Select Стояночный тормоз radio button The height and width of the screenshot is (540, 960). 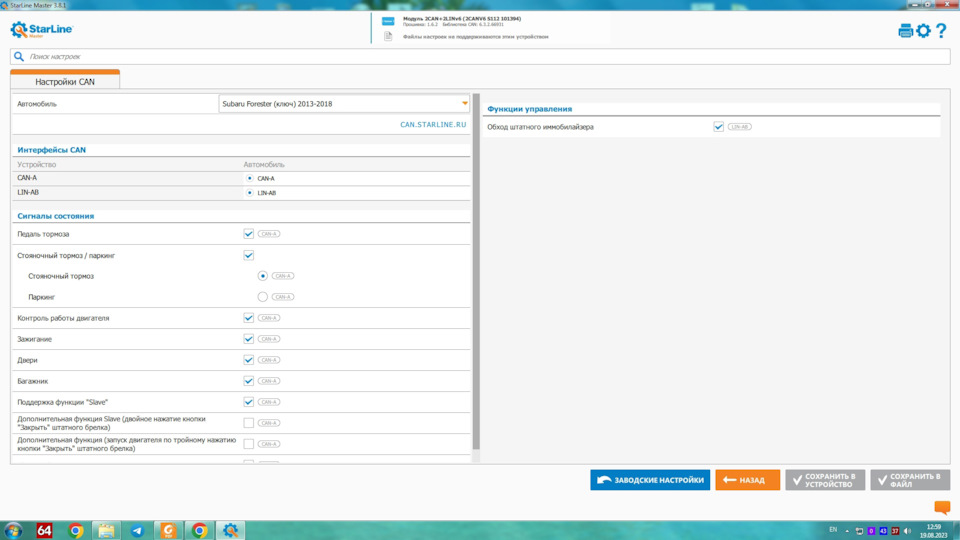[x=263, y=276]
